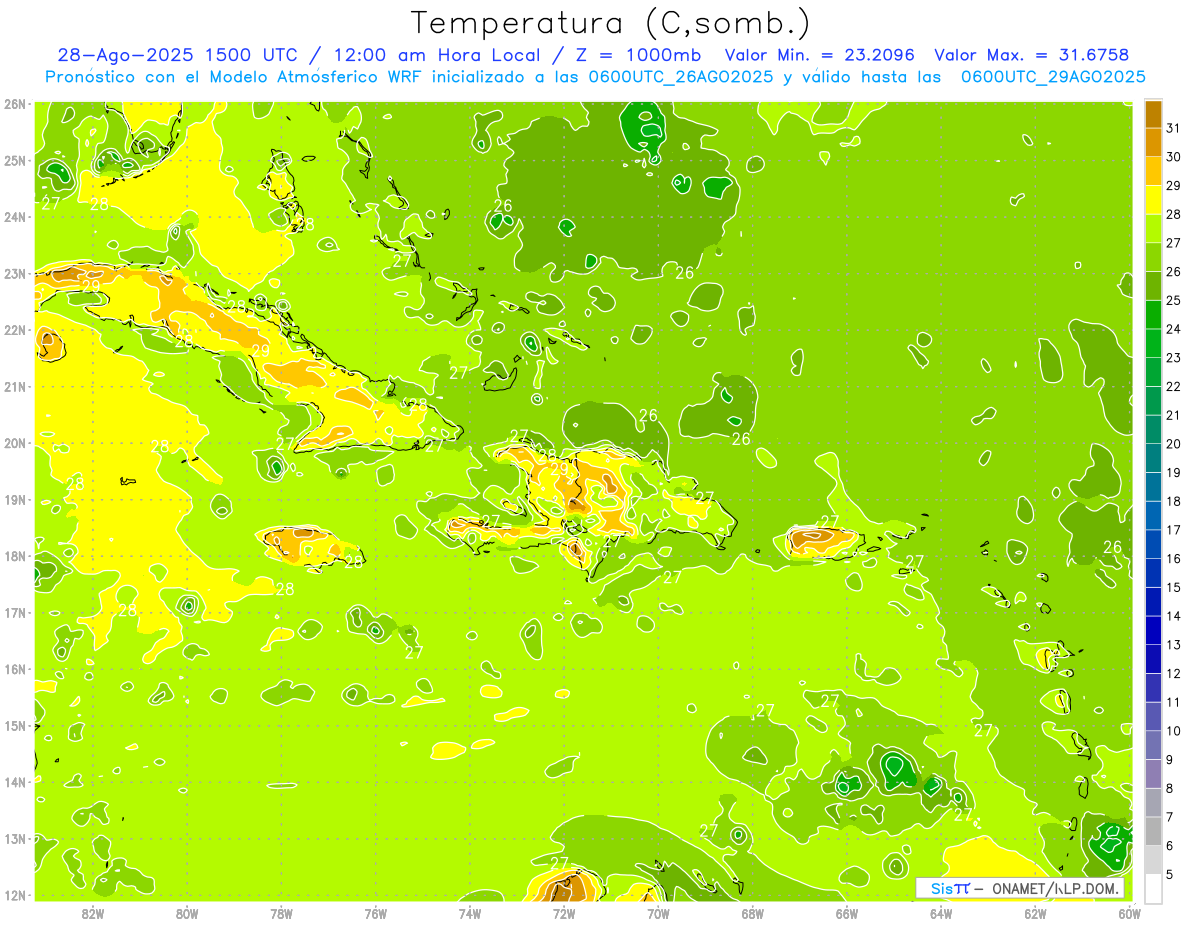Click the "Valor Min. = 23.2096" value

pyautogui.click(x=820, y=55)
